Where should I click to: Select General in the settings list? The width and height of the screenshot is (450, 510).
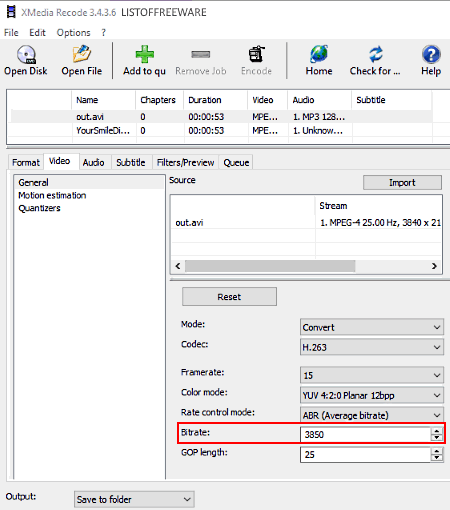coord(89,183)
